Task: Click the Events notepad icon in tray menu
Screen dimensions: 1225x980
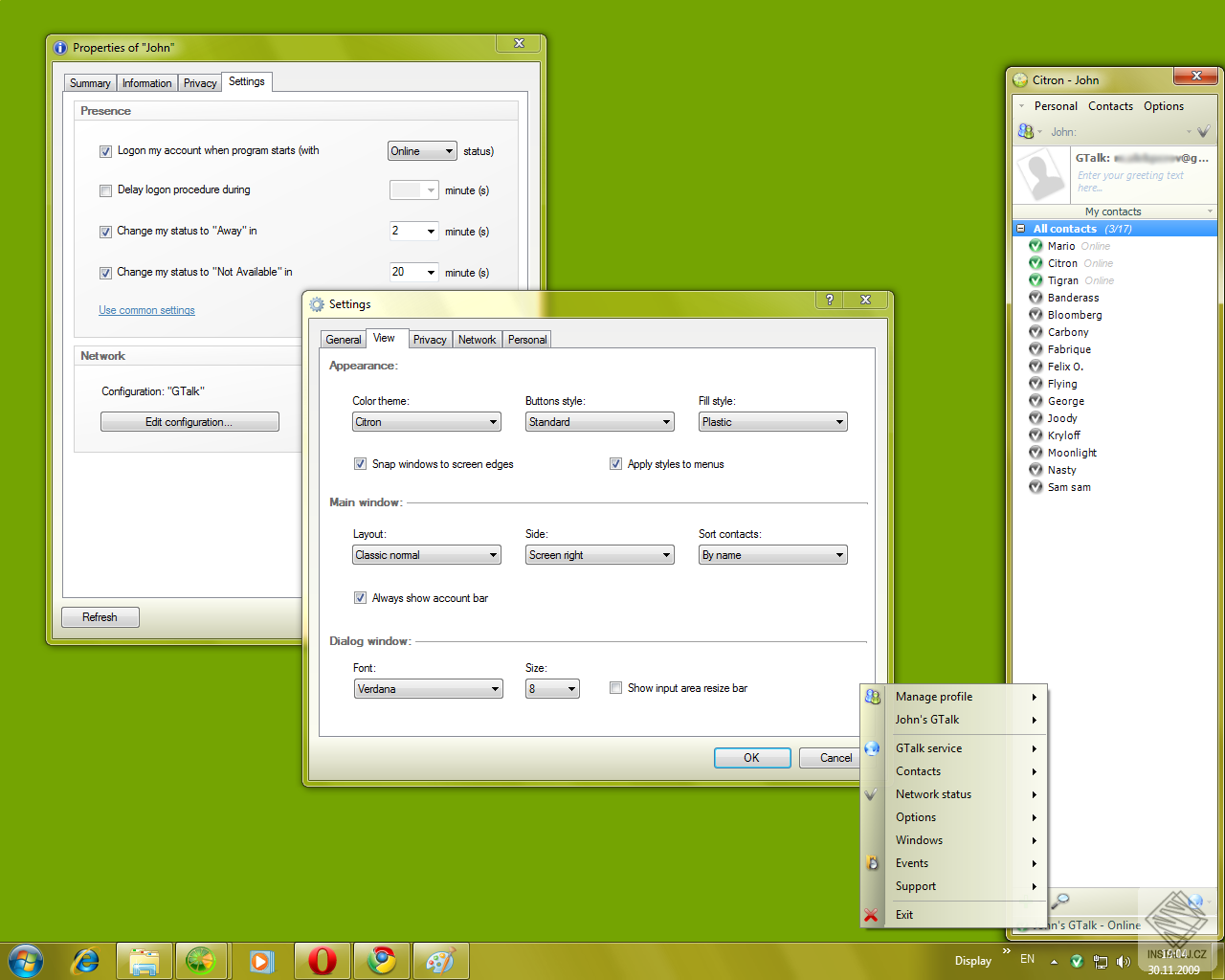Action: click(x=872, y=862)
